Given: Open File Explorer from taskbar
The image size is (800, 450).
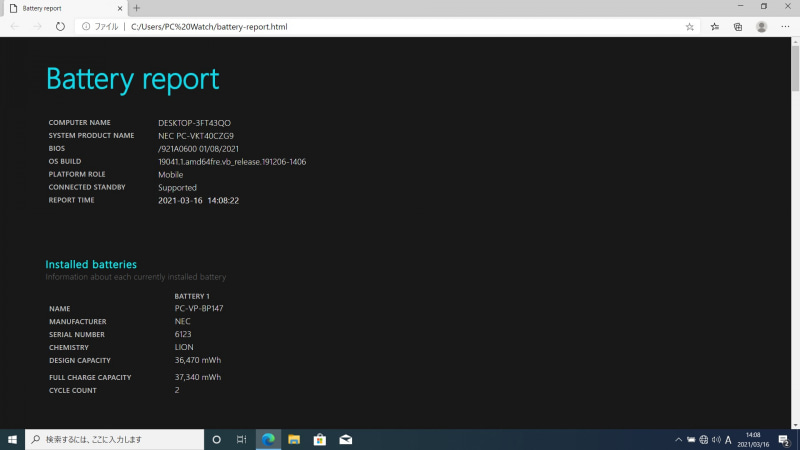Looking at the screenshot, I should (294, 439).
